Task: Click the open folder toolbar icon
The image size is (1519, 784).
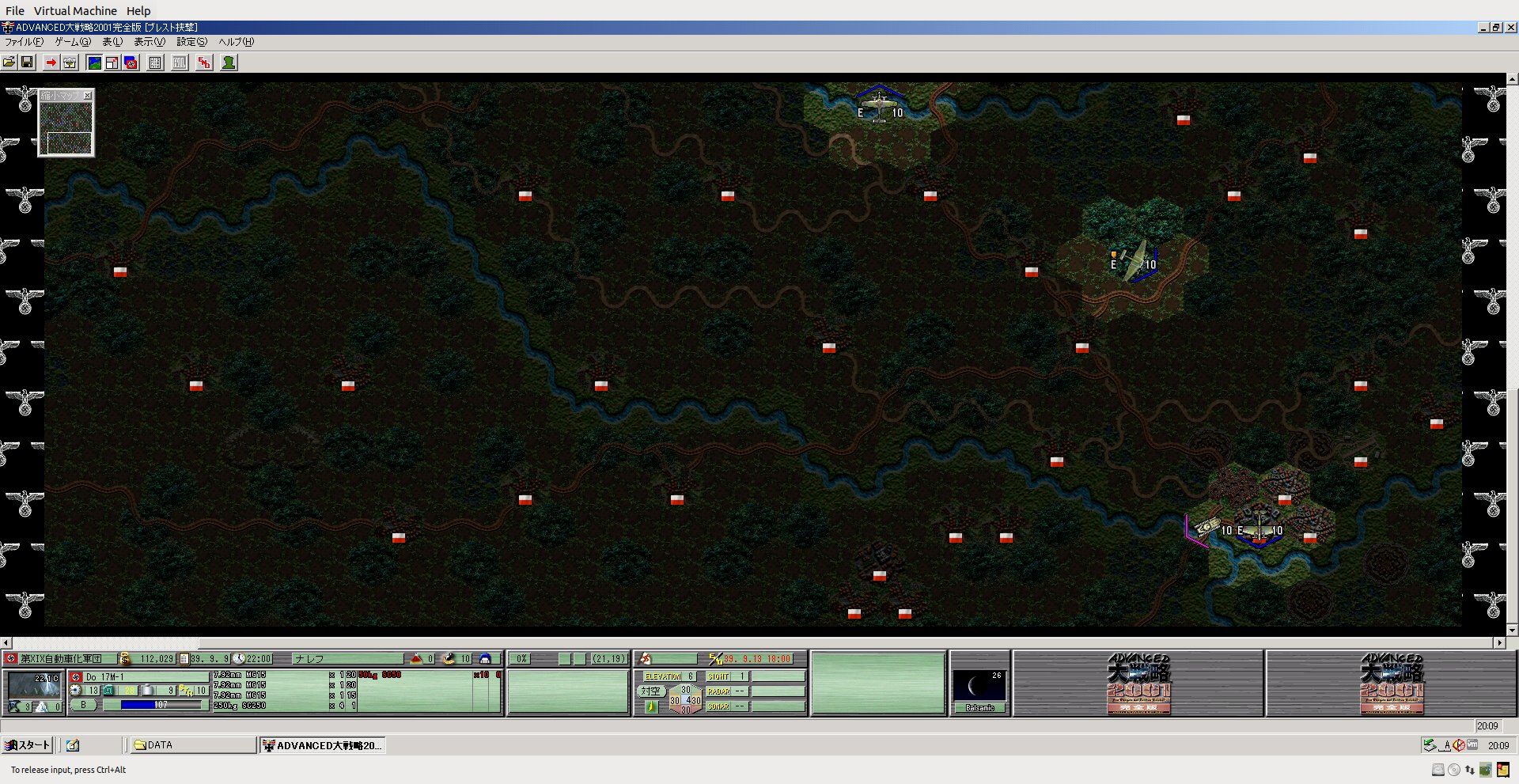Action: pos(9,62)
